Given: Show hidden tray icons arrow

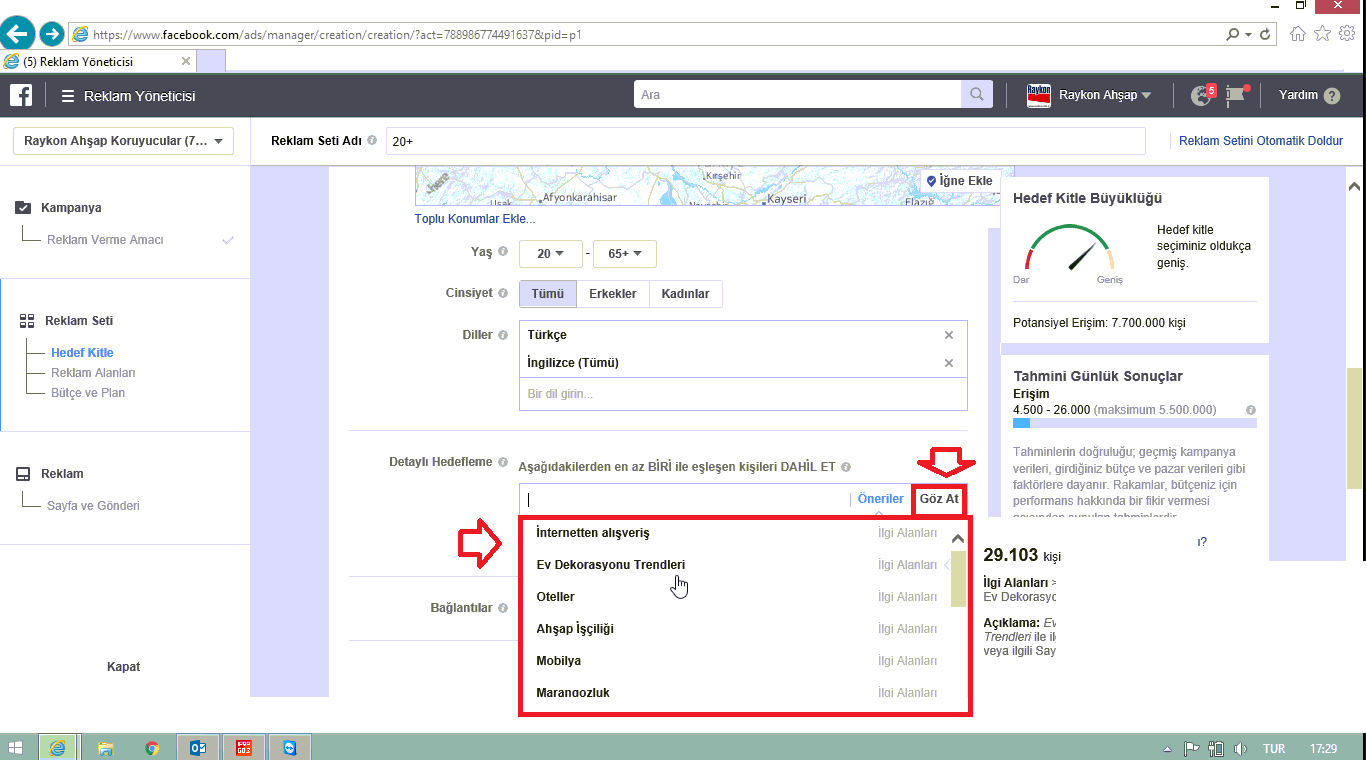Looking at the screenshot, I should click(x=1168, y=748).
